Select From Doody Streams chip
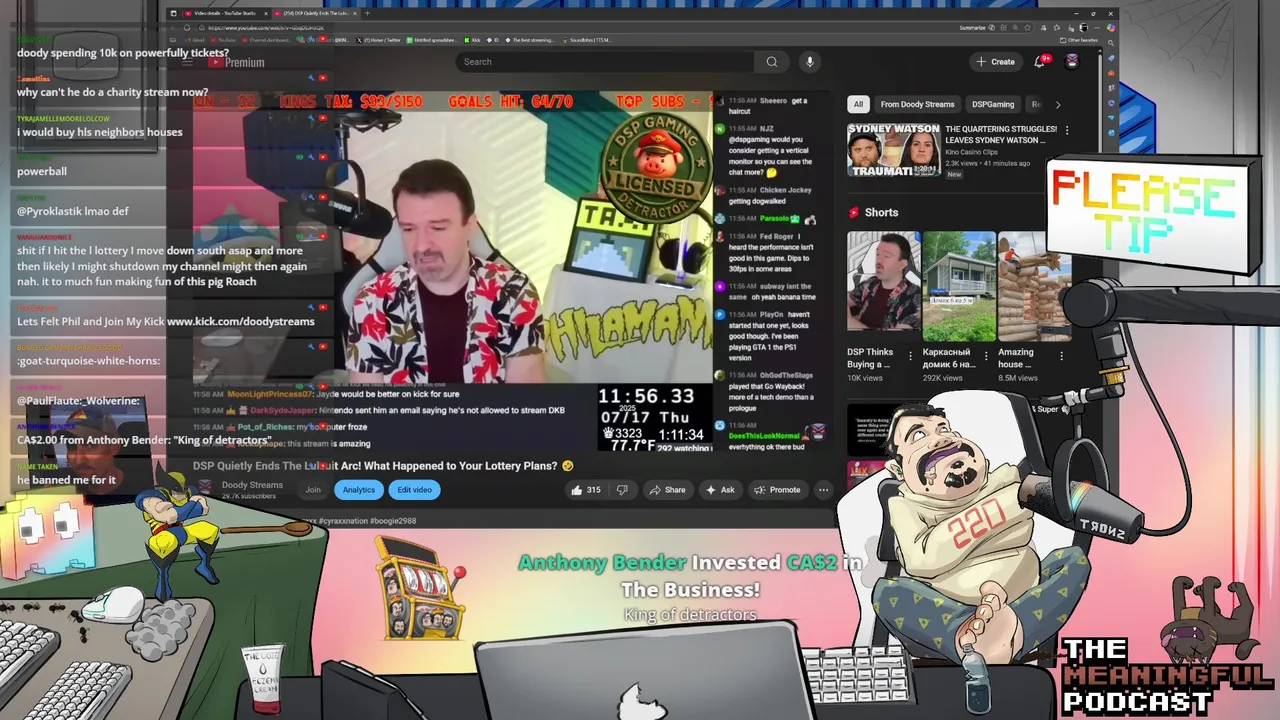 coord(917,104)
